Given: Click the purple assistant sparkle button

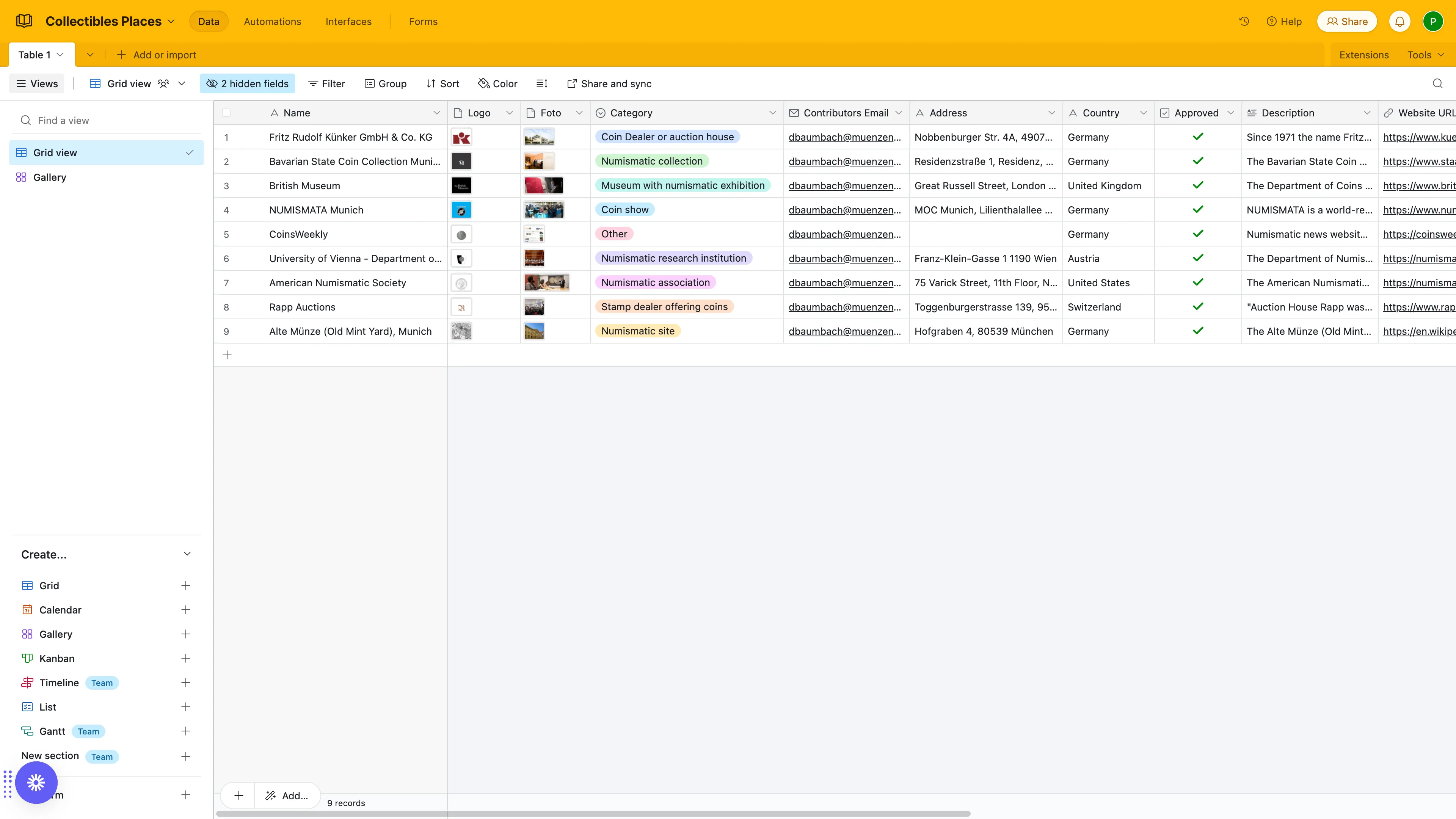Looking at the screenshot, I should 36,782.
